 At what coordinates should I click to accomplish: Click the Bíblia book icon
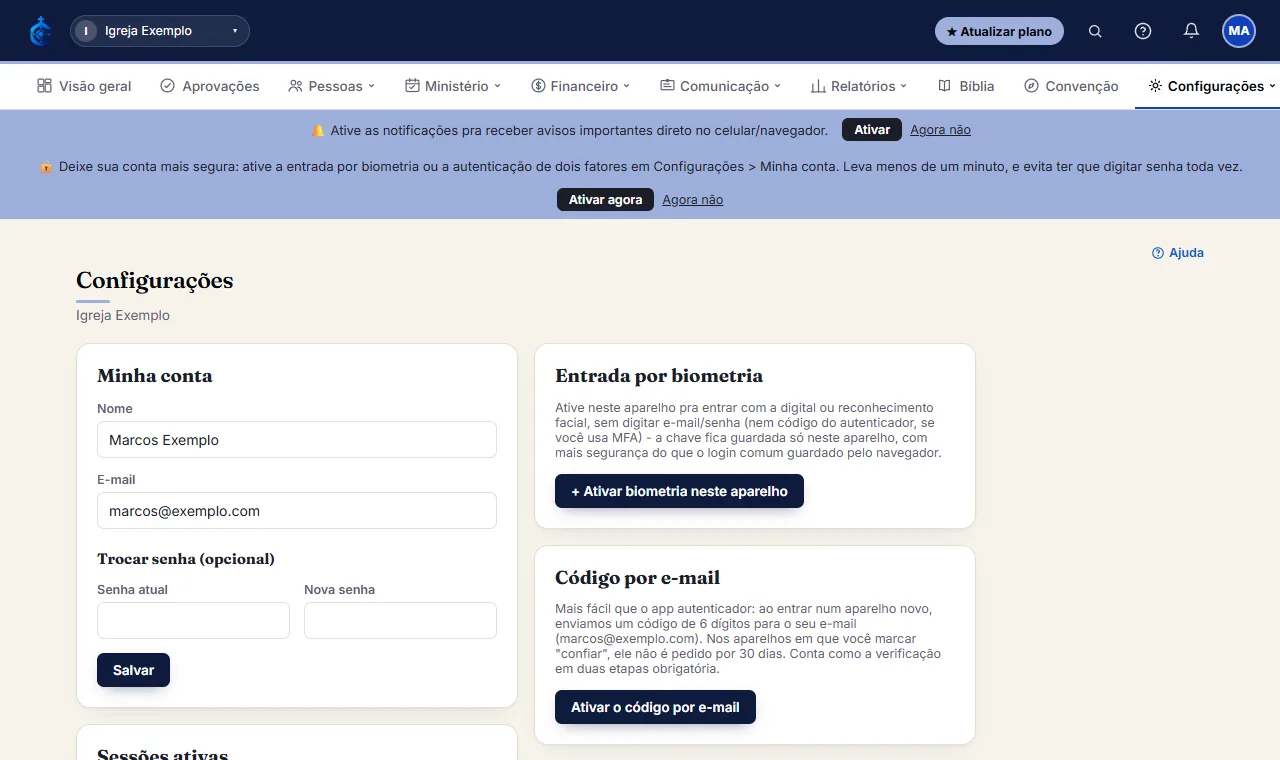coord(944,86)
